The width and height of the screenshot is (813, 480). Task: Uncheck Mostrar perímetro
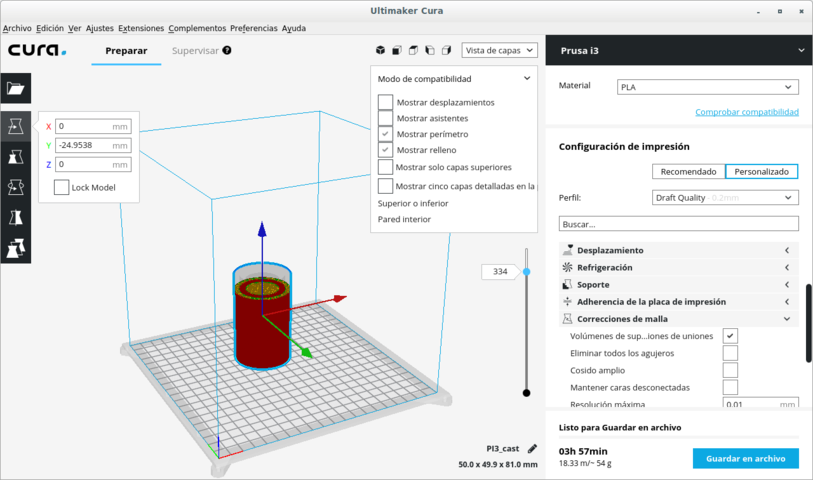pos(385,134)
